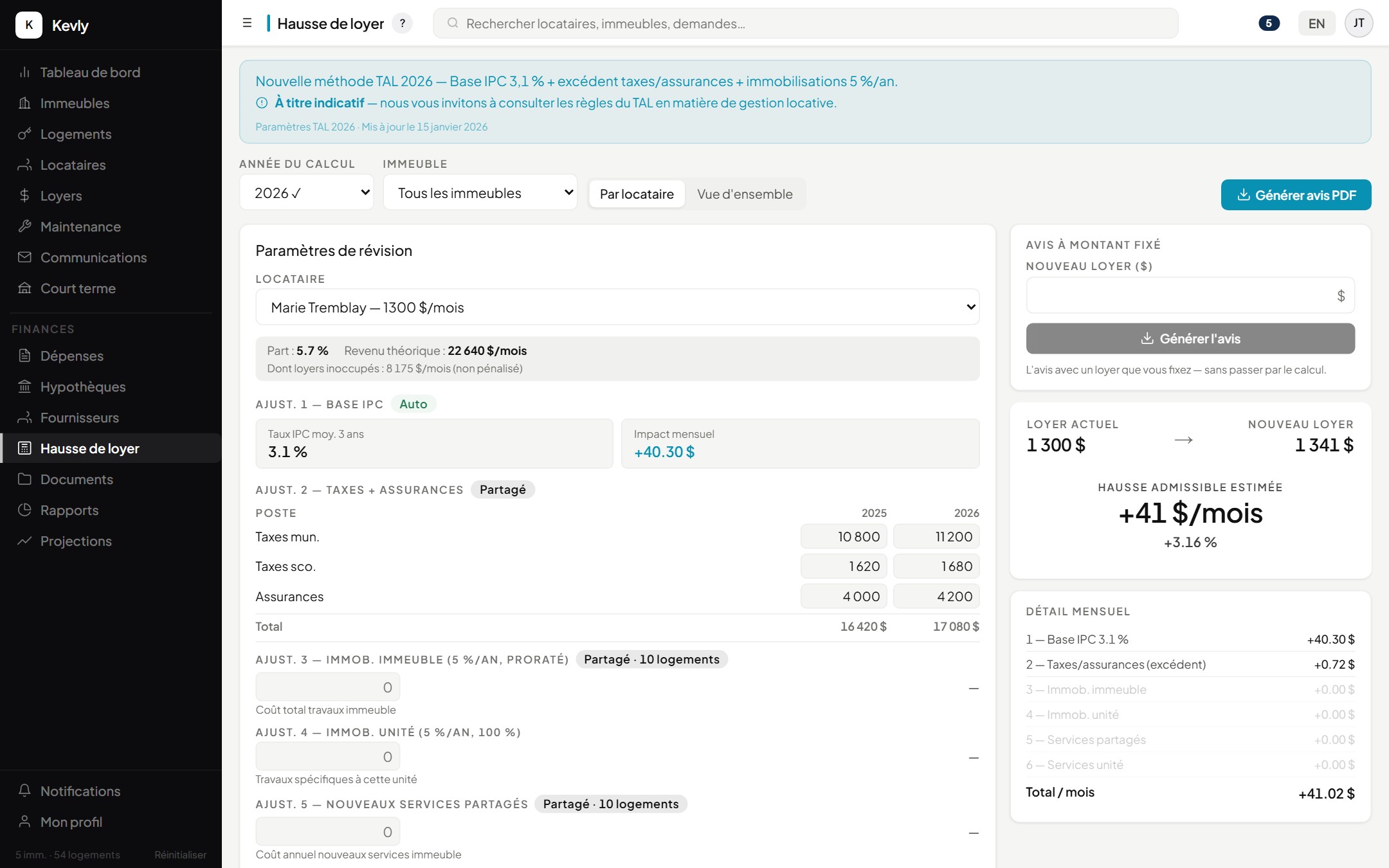Click Coût annuel nouveaux services input
1389x868 pixels.
pos(328,832)
